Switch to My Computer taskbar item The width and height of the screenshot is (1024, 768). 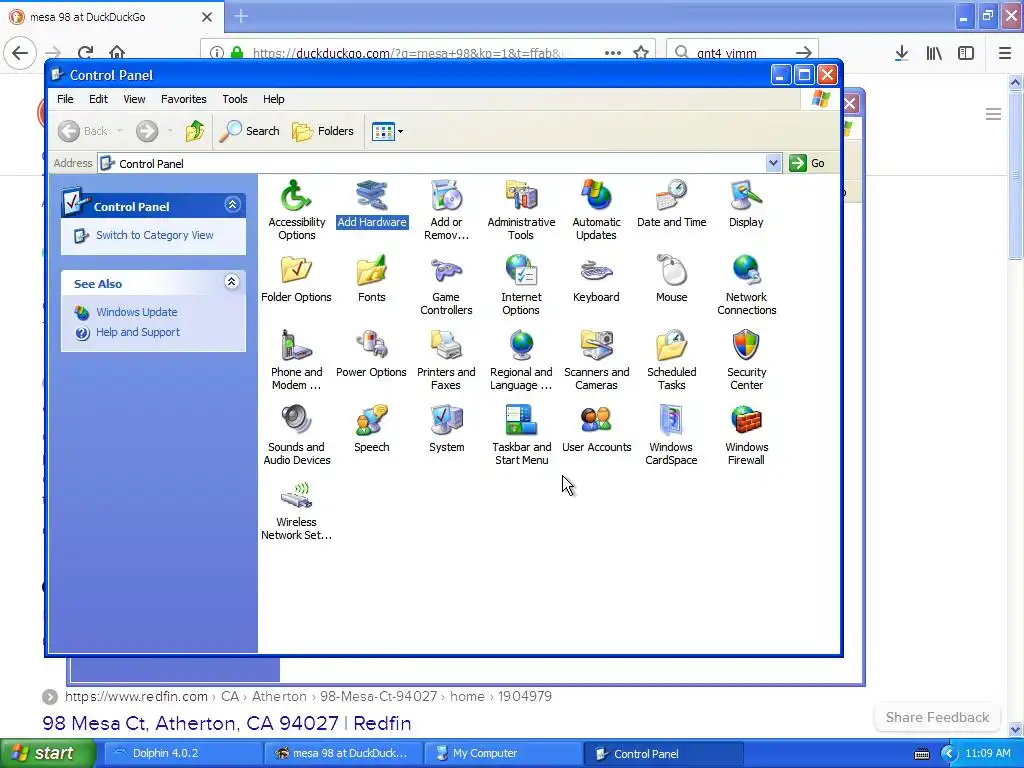(x=503, y=754)
